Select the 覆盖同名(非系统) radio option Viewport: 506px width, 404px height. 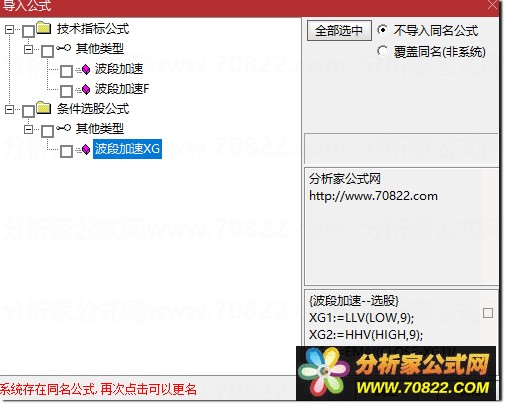pyautogui.click(x=382, y=51)
